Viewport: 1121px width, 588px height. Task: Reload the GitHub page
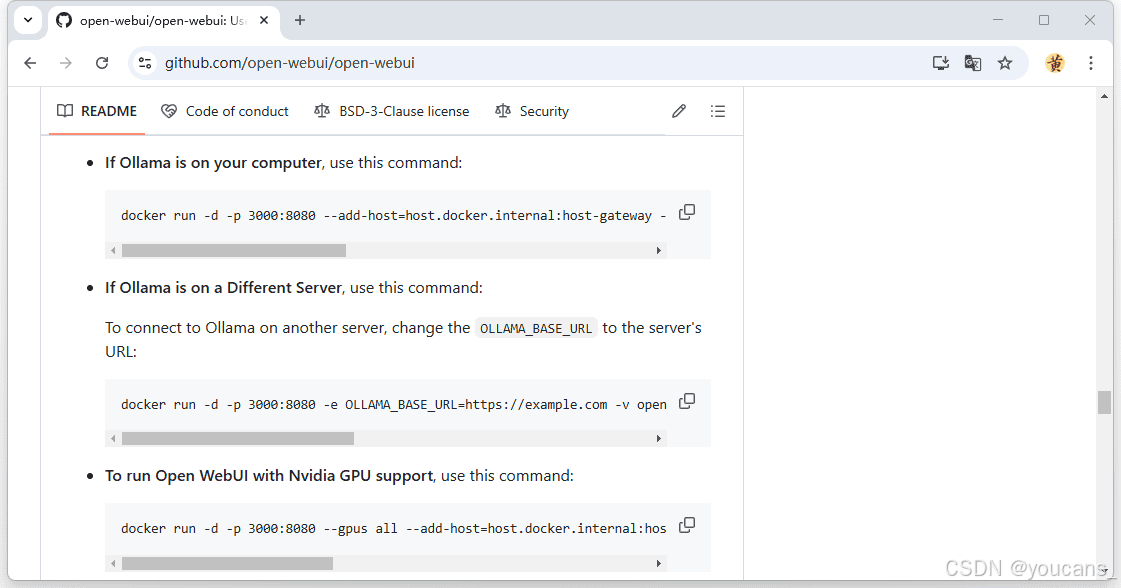102,63
